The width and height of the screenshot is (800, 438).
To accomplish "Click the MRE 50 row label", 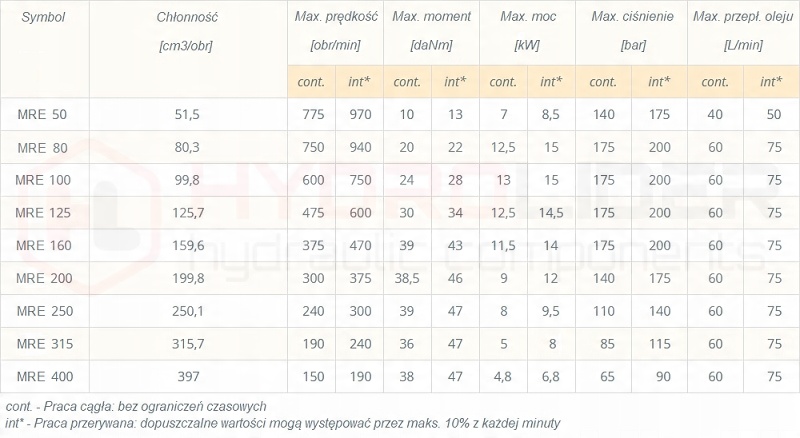I will pos(43,115).
